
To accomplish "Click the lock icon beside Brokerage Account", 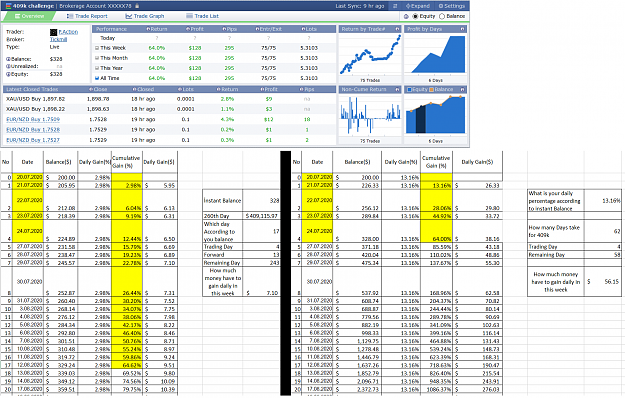I will click(137, 6).
